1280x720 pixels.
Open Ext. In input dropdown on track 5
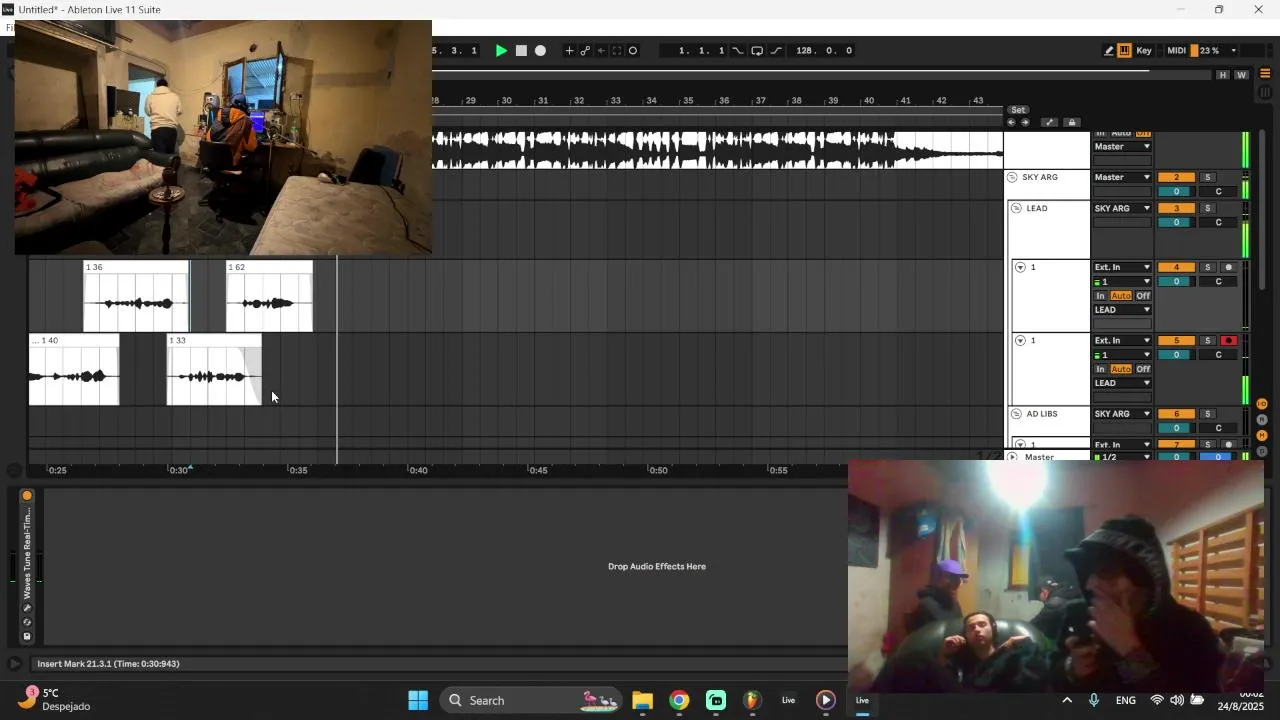coord(1122,341)
